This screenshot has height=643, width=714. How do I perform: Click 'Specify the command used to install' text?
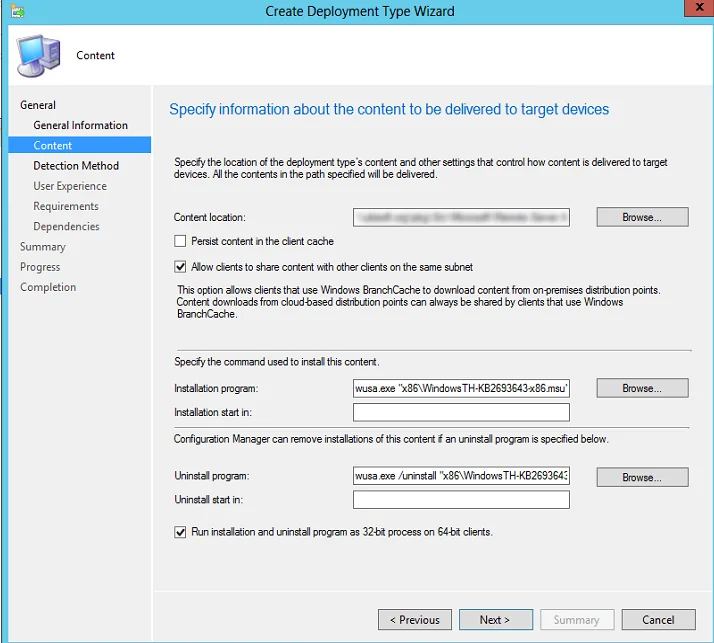coord(277,362)
